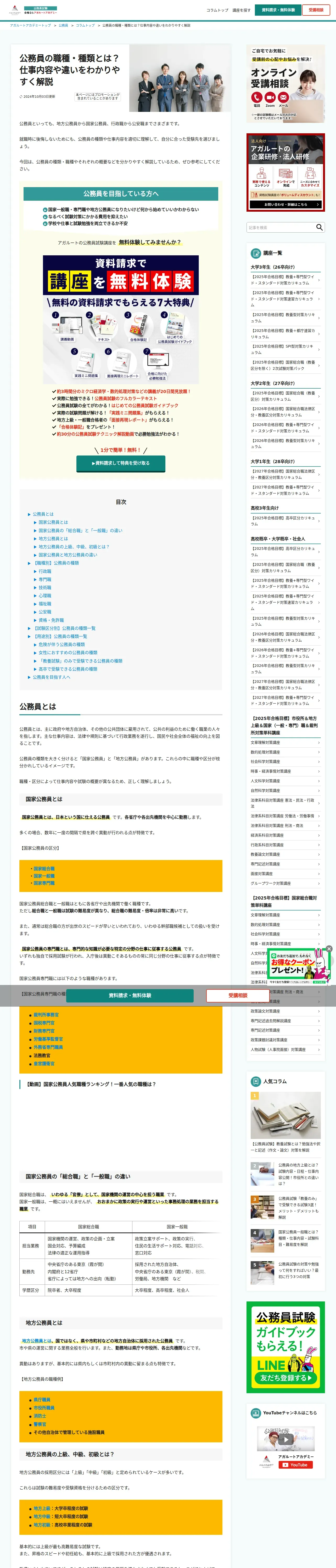Click the 講座一覧 heading icon
Screen dimensions: 336x1568
256,253
